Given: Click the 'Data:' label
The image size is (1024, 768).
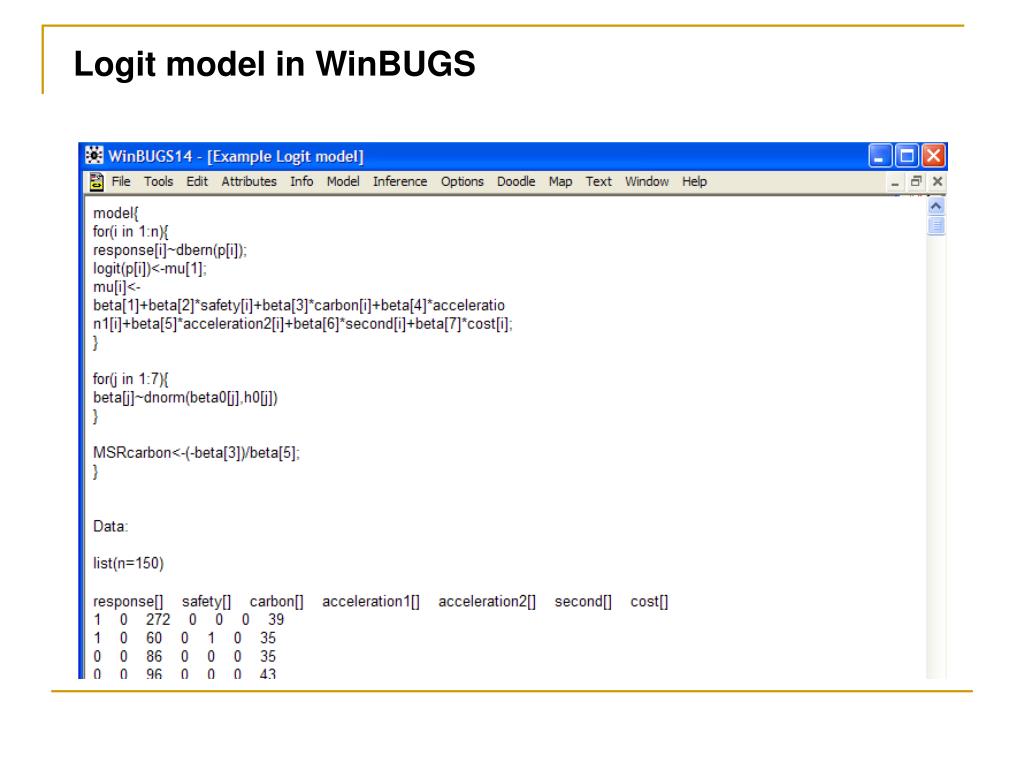Looking at the screenshot, I should pyautogui.click(x=110, y=526).
